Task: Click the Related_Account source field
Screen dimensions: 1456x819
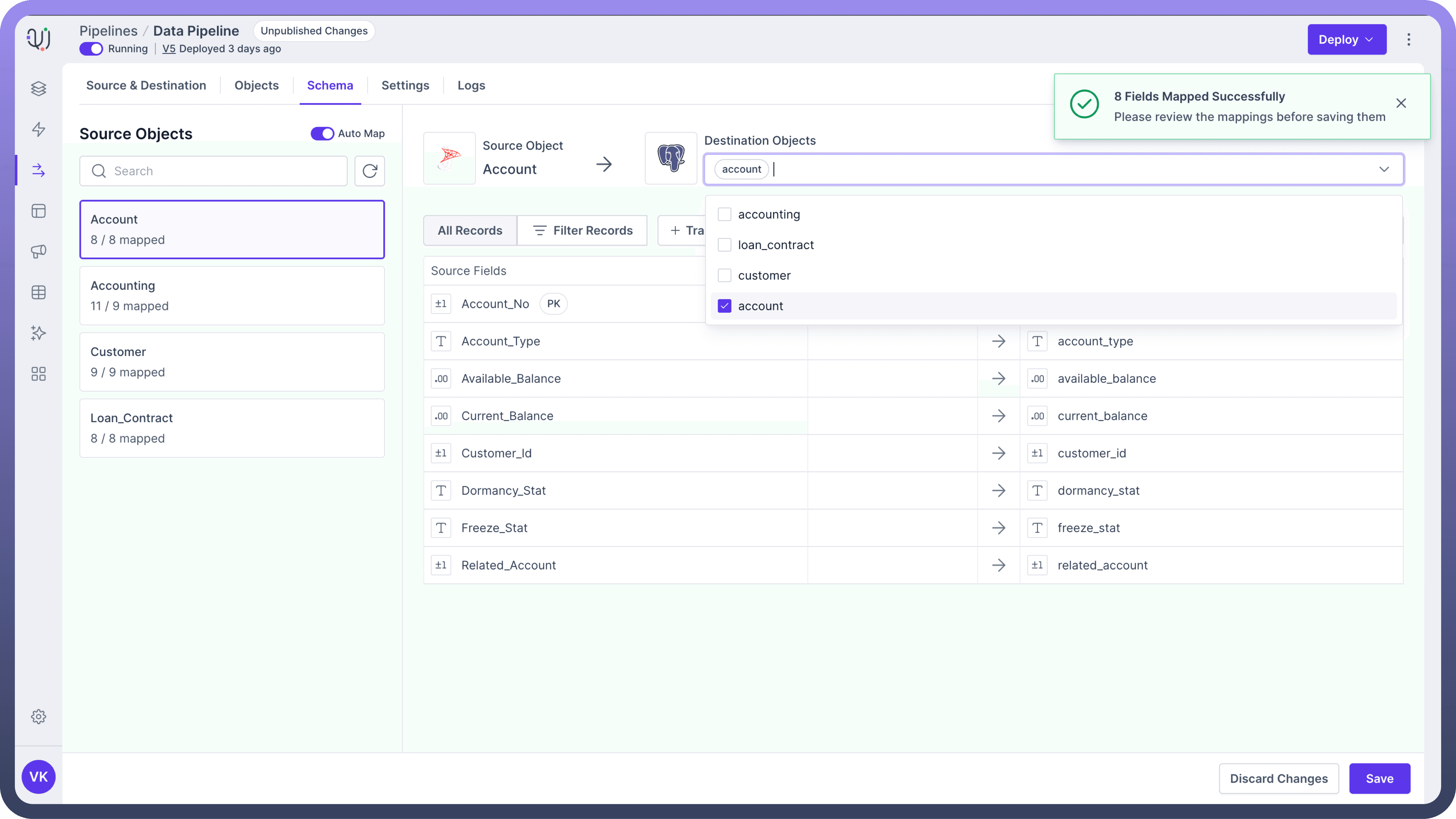Action: point(508,565)
